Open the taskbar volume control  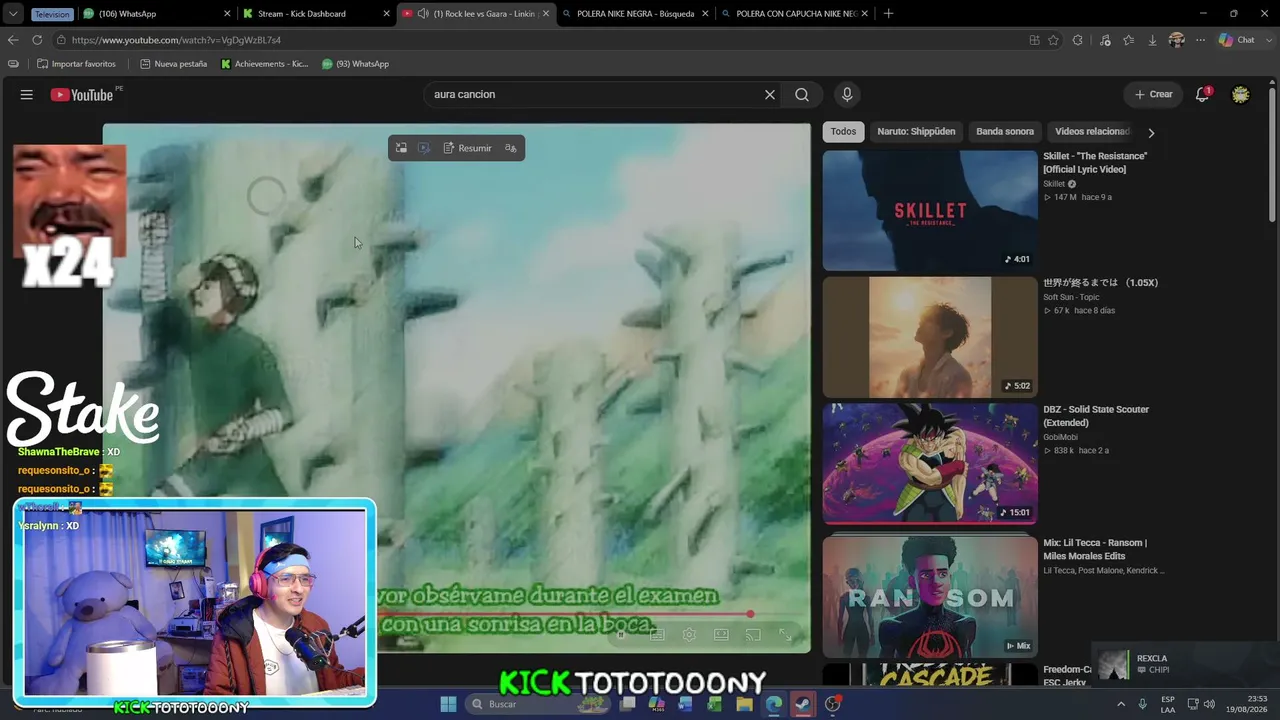(1208, 704)
